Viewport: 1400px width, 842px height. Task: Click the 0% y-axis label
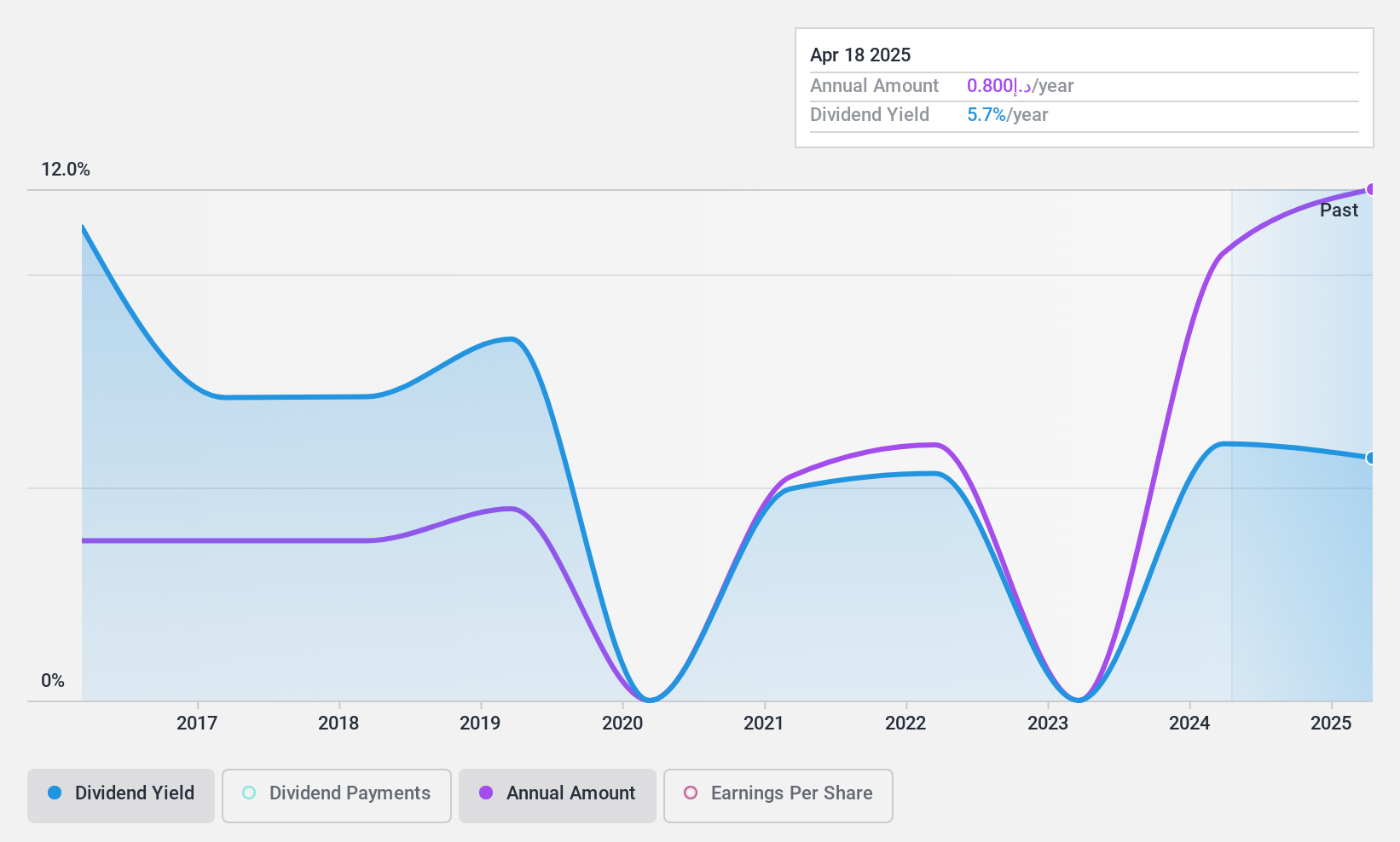tap(53, 681)
